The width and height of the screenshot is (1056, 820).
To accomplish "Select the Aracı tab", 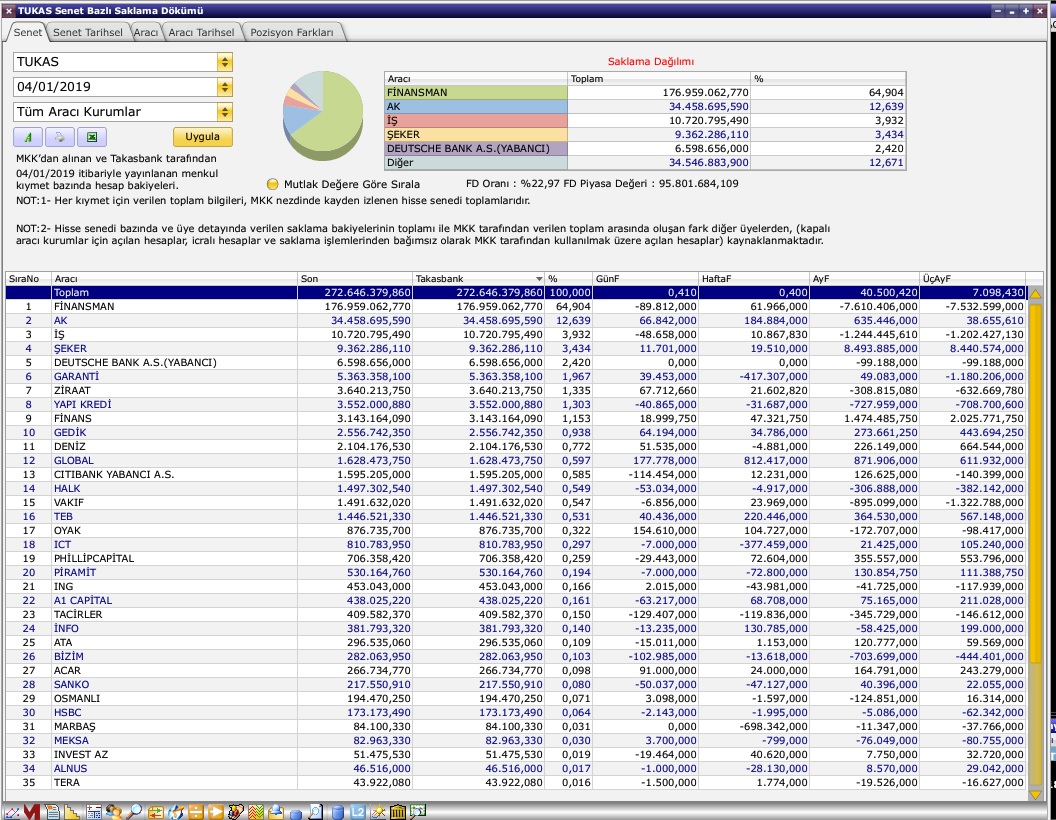I will click(x=145, y=32).
